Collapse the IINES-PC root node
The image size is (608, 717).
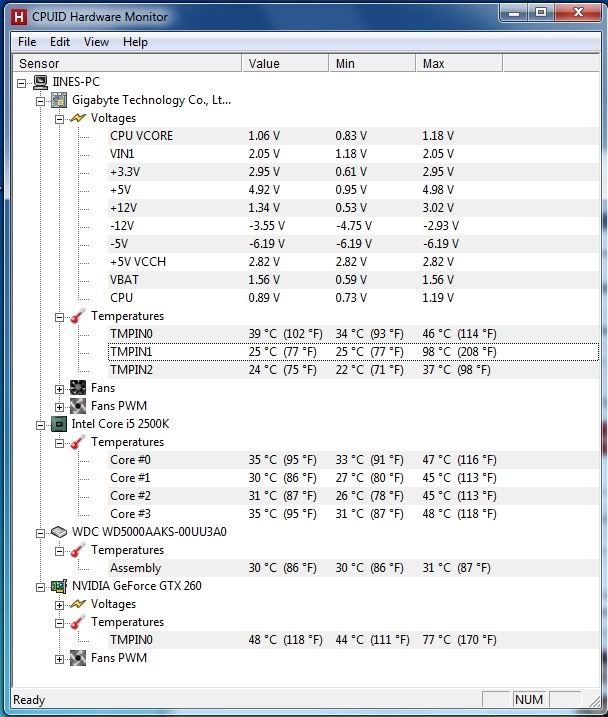[21, 83]
